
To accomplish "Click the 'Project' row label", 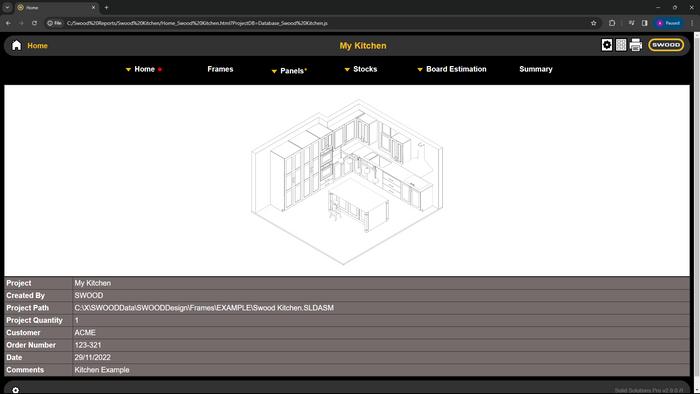I will (x=19, y=283).
